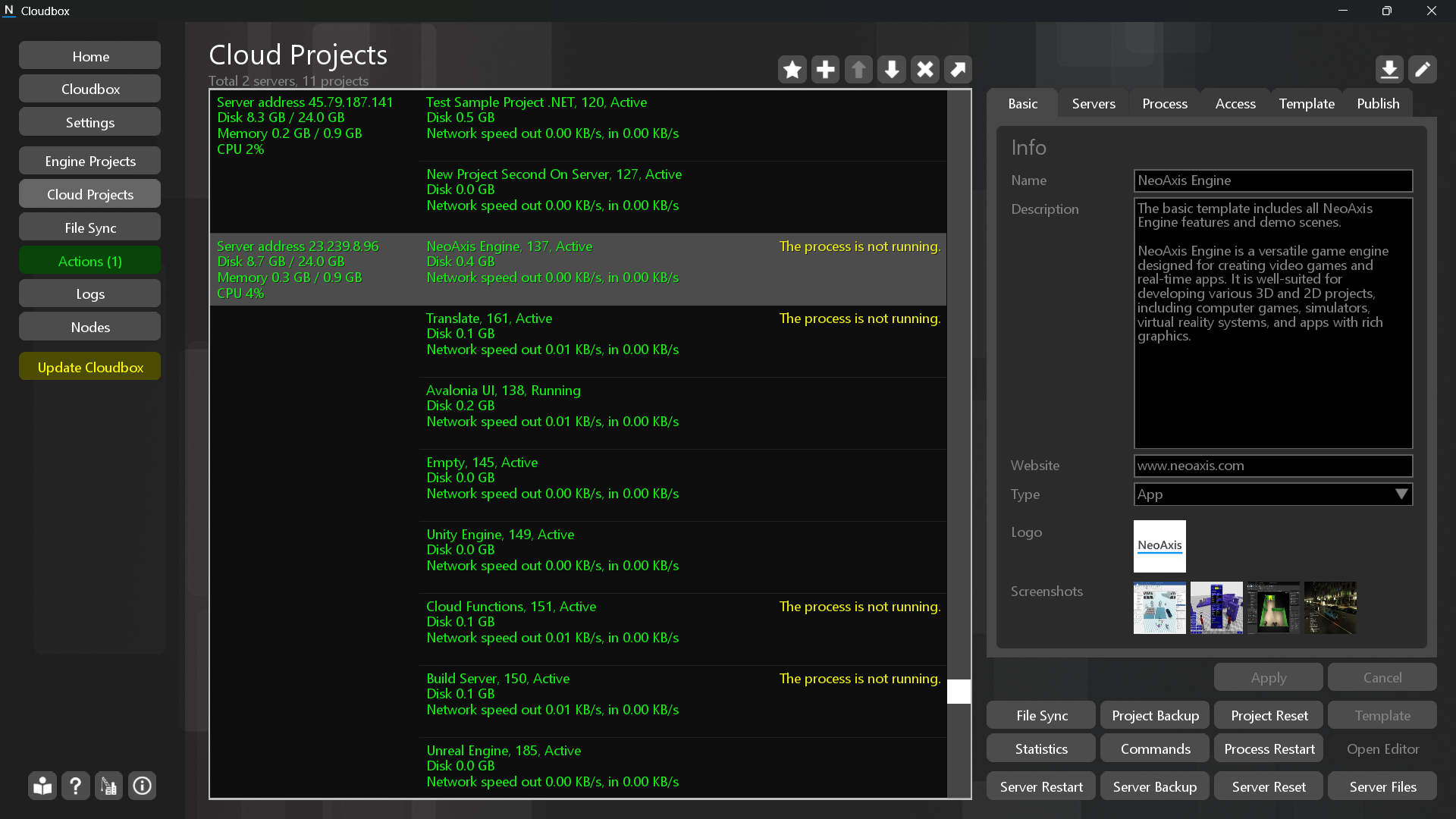Click the Commands button
The height and width of the screenshot is (819, 1456).
(1155, 748)
